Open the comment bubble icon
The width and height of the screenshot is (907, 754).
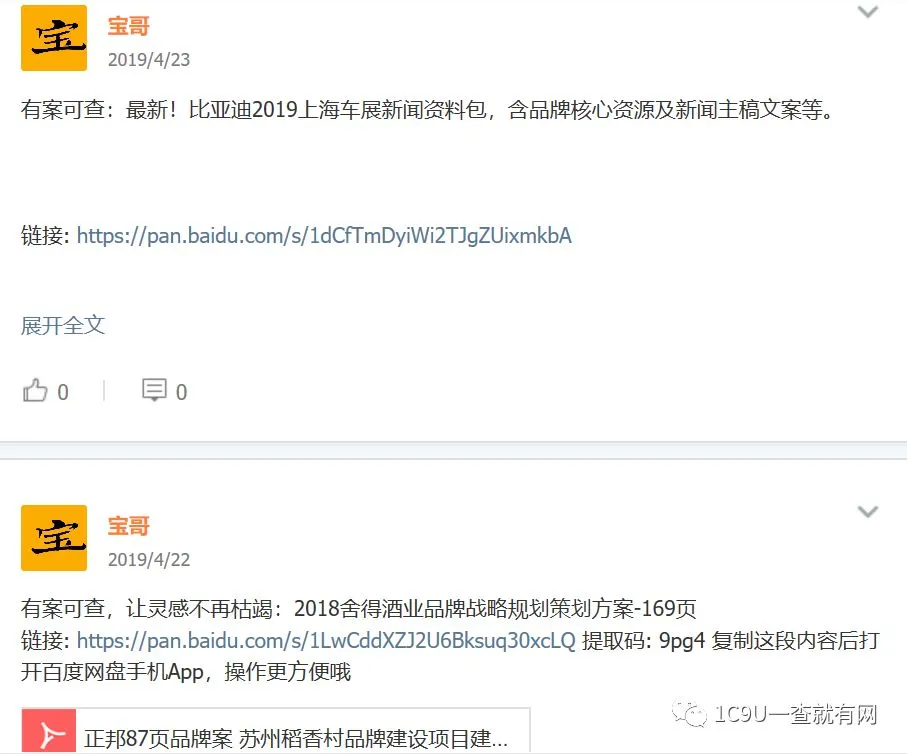(x=154, y=390)
